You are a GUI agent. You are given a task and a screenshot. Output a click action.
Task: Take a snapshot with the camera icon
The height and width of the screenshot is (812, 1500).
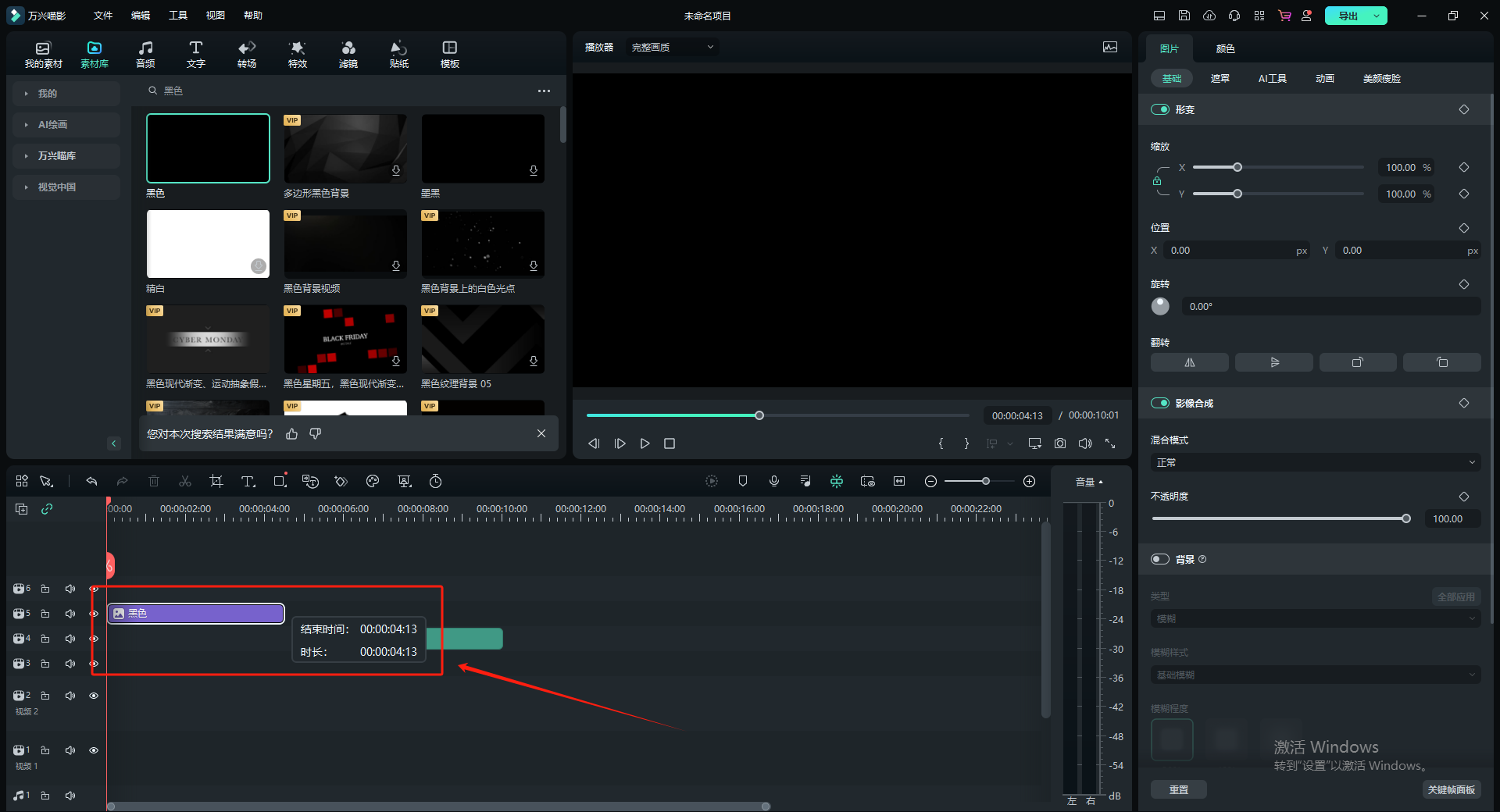pyautogui.click(x=1060, y=443)
